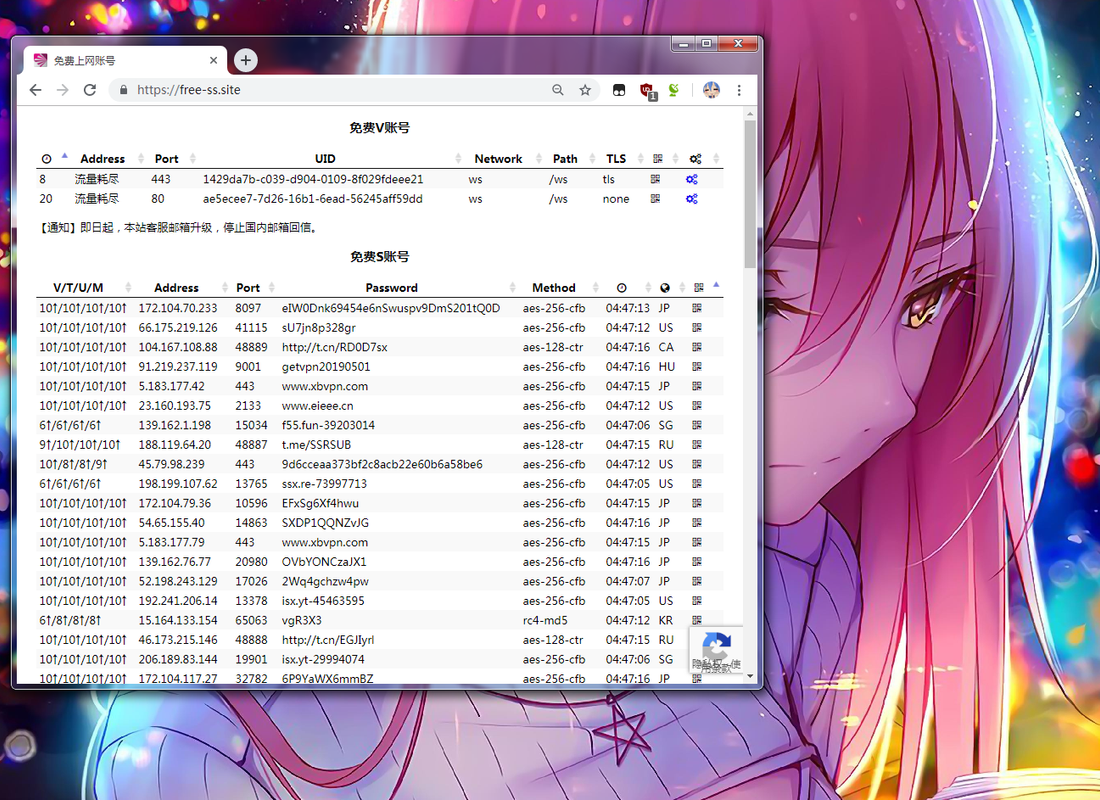Select port 20980 cell
Screen dimensions: 1100x800
[x=251, y=561]
